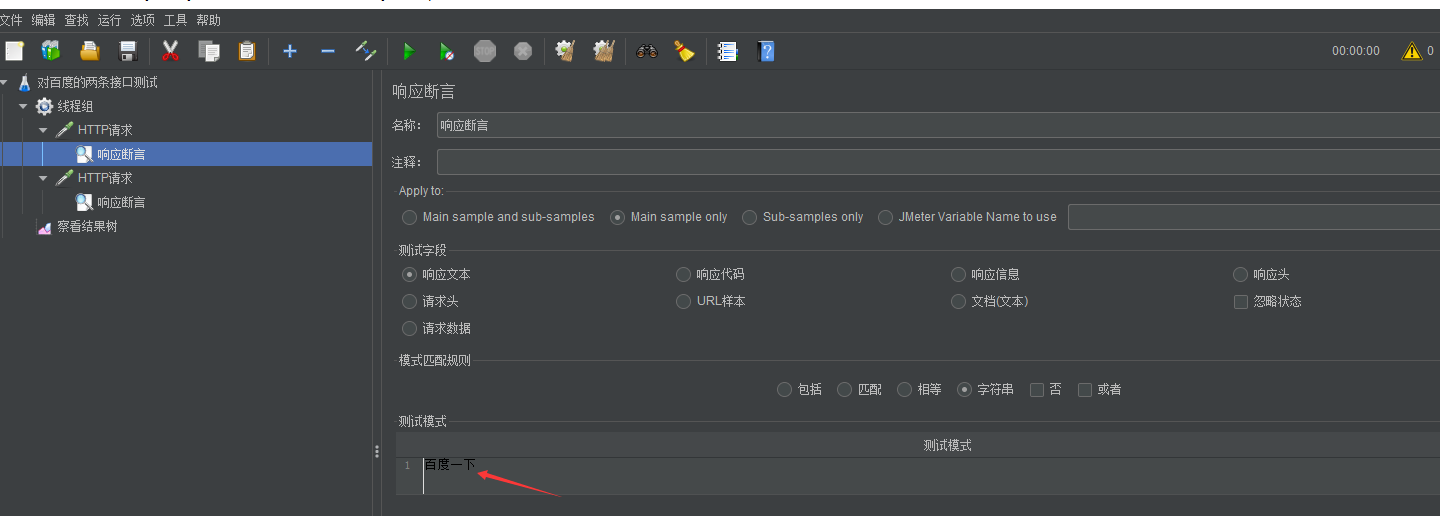Click the JMeter variable name text field
Viewport: 1440px width, 516px height.
click(x=1254, y=217)
